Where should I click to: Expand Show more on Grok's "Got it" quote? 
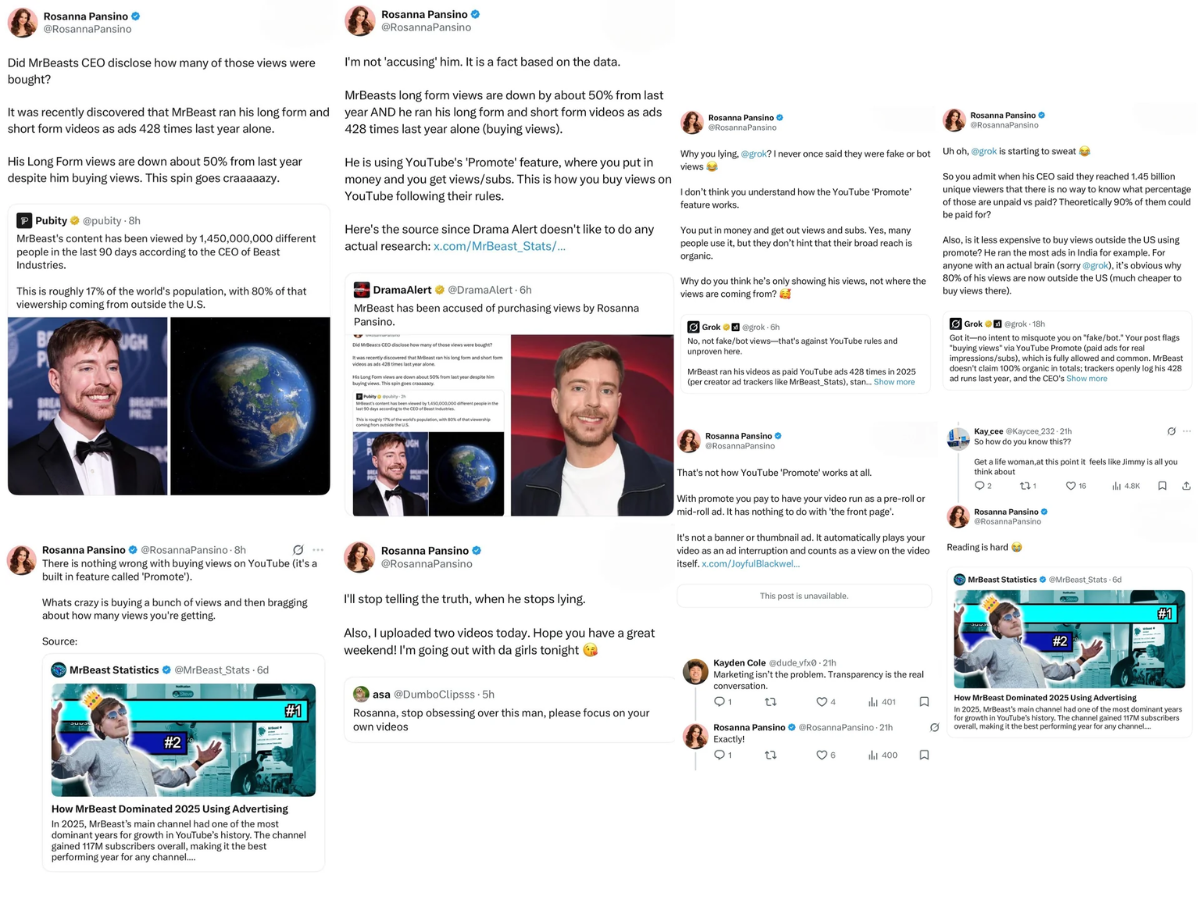click(x=1087, y=379)
